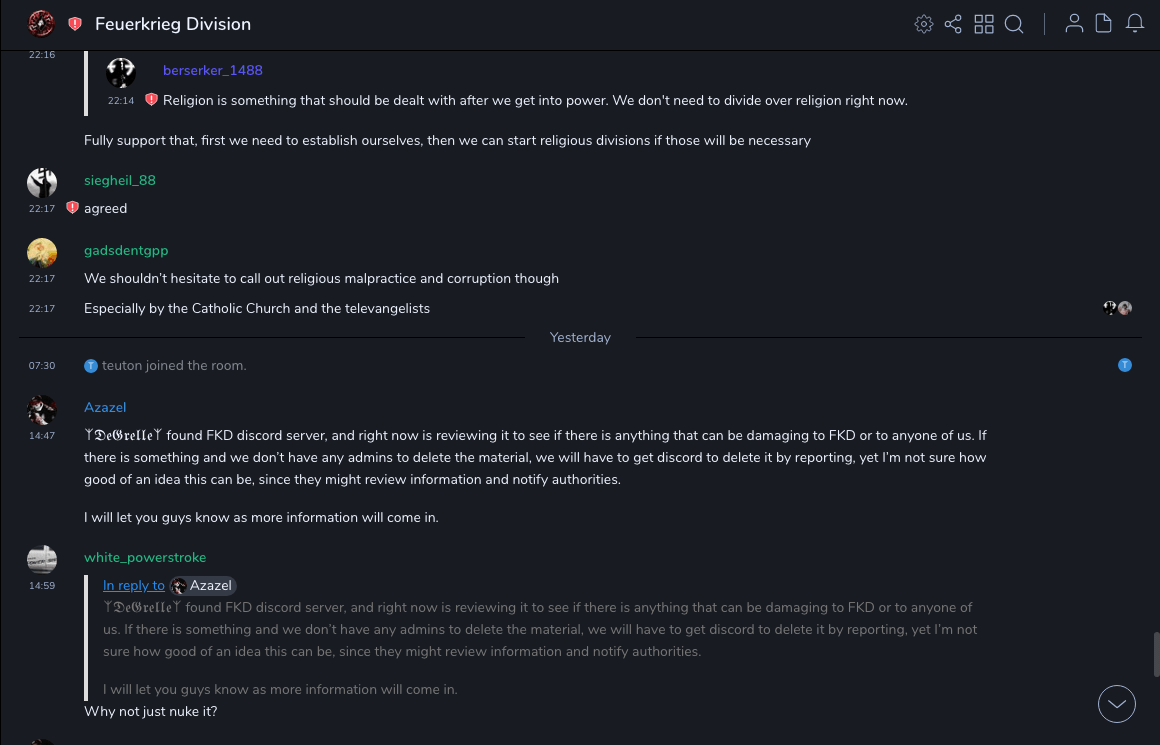Click the share room icon

(x=953, y=24)
